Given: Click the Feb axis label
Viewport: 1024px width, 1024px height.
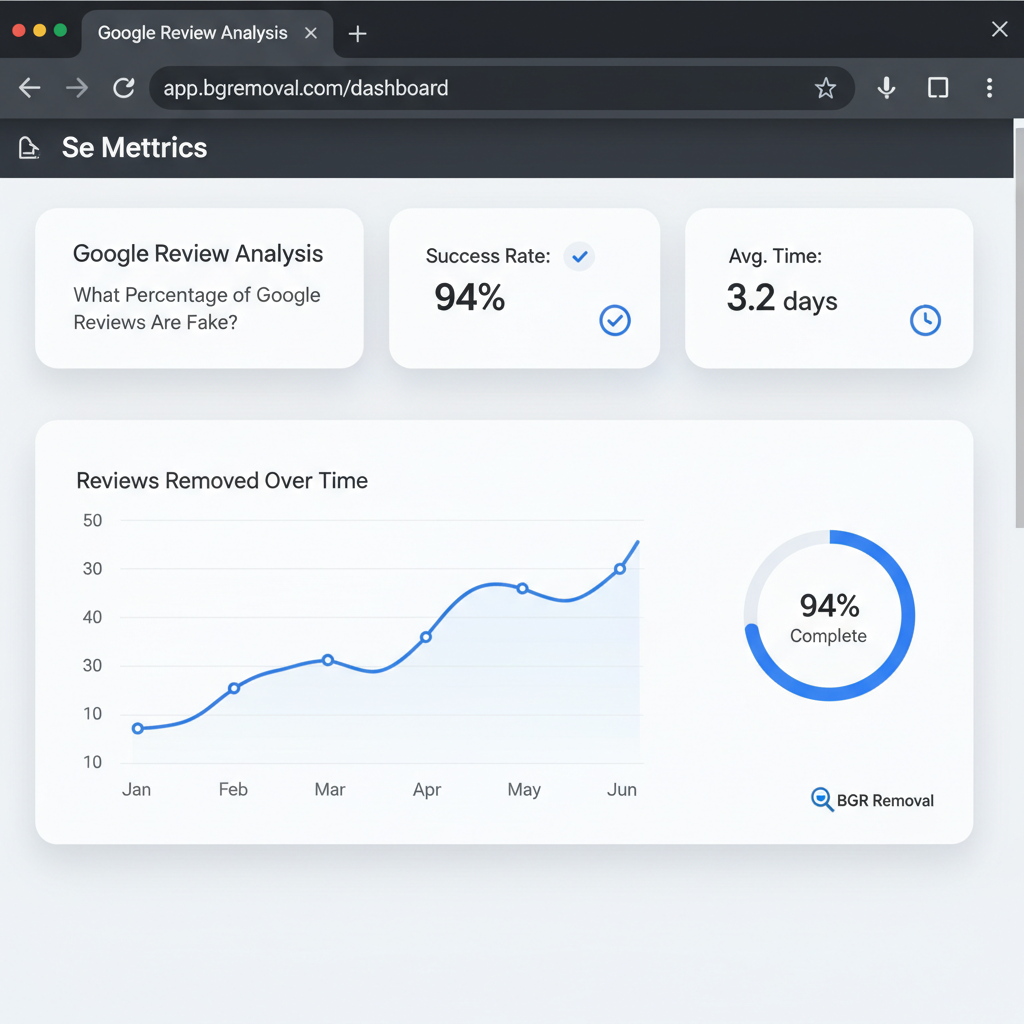Looking at the screenshot, I should [233, 790].
